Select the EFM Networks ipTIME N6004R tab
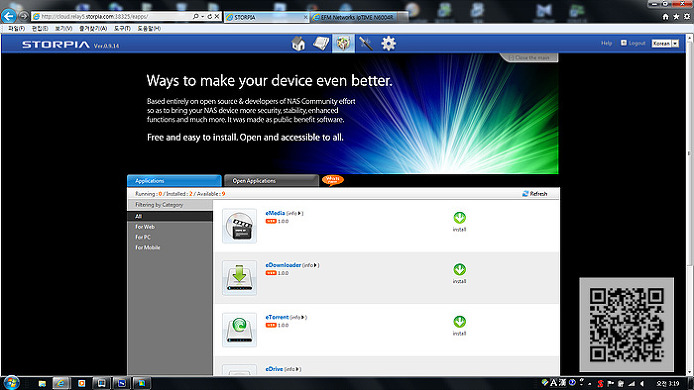The width and height of the screenshot is (694, 390). [x=357, y=17]
